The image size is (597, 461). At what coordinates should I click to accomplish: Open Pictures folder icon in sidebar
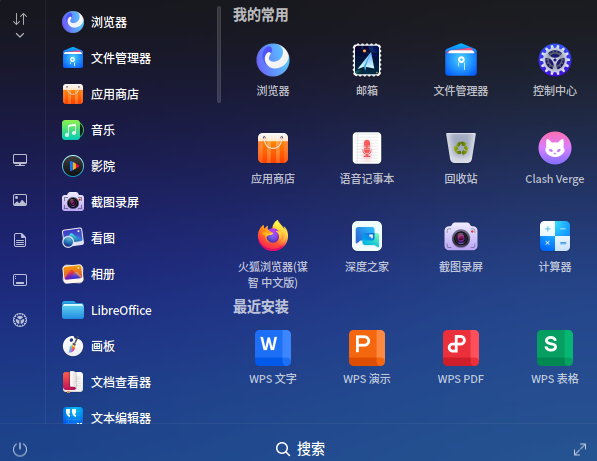[20, 200]
